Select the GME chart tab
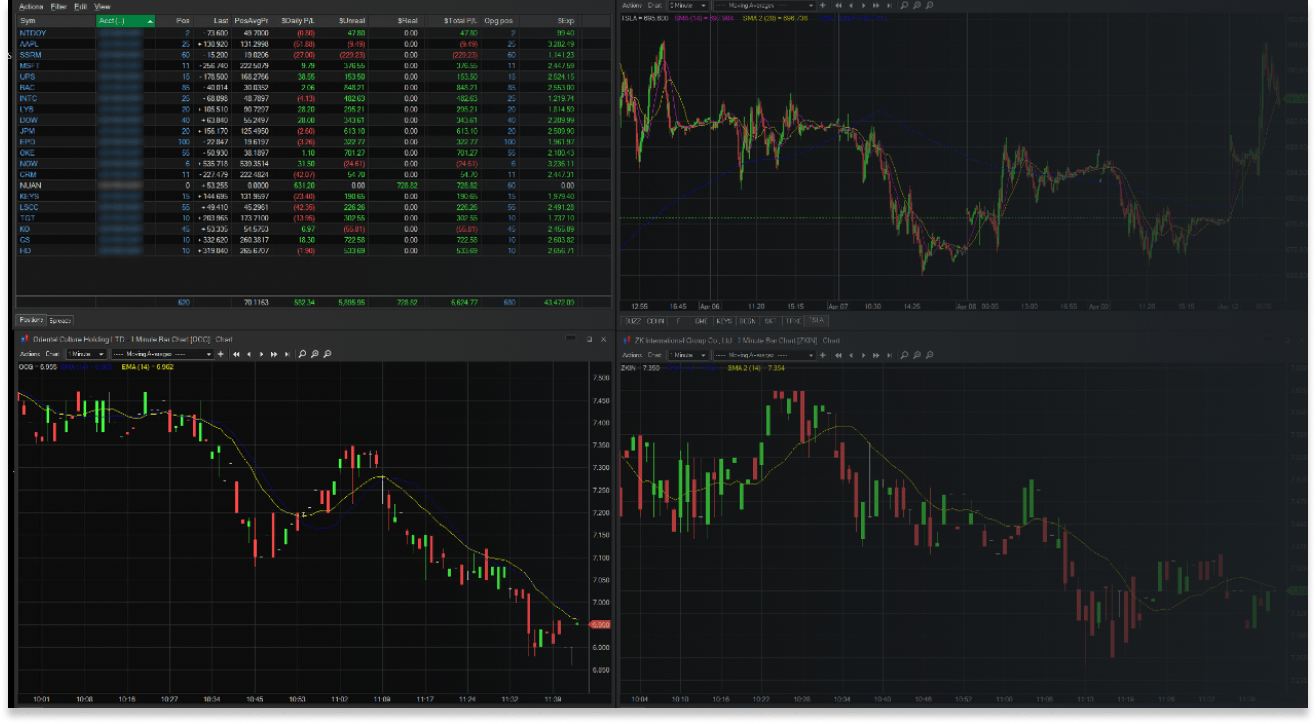Screen dimensions: 1316x724 point(702,321)
